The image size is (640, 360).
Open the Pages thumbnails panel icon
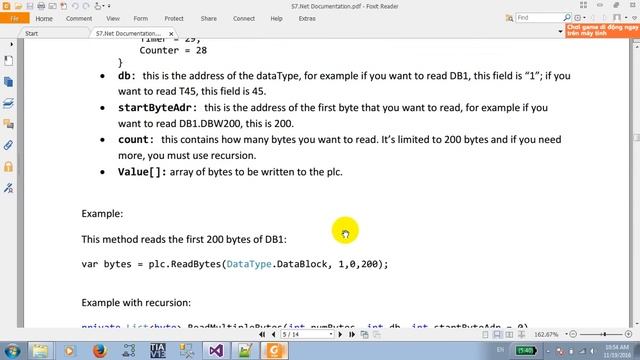8,82
